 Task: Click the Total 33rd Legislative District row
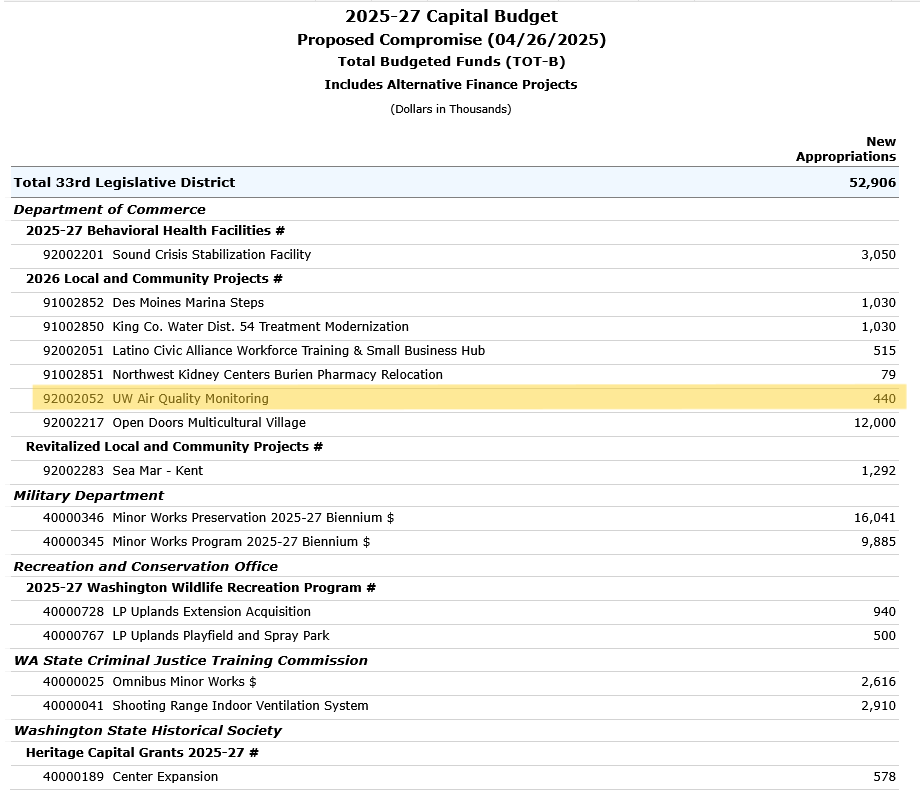[124, 183]
